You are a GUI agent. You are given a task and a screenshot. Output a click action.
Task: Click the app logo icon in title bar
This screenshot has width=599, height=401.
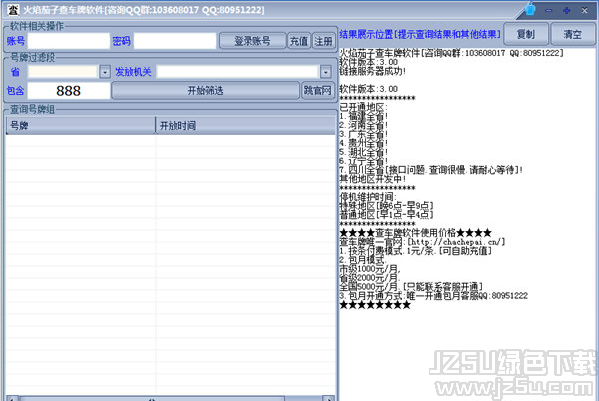13,10
